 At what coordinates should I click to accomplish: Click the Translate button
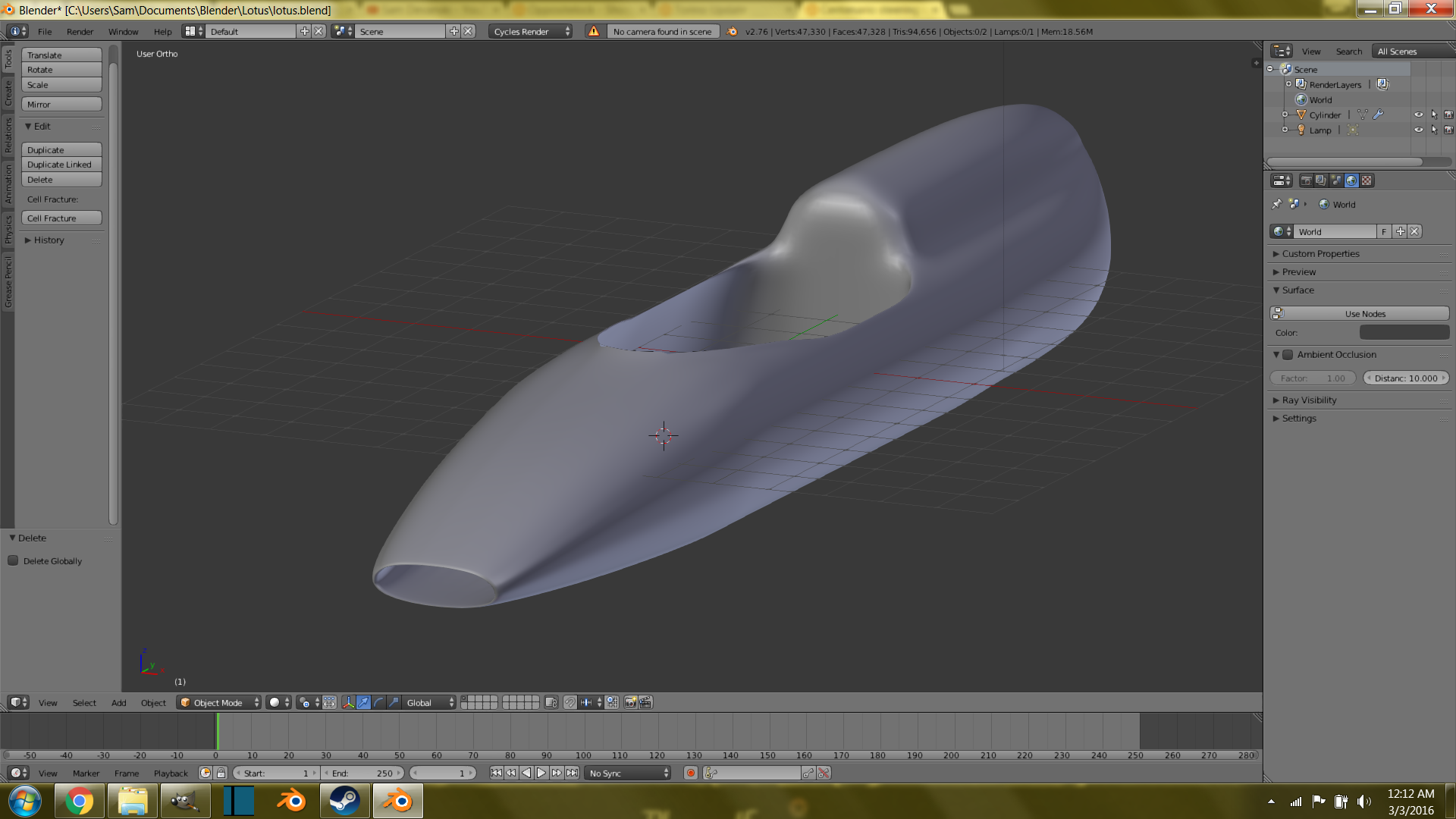click(61, 55)
